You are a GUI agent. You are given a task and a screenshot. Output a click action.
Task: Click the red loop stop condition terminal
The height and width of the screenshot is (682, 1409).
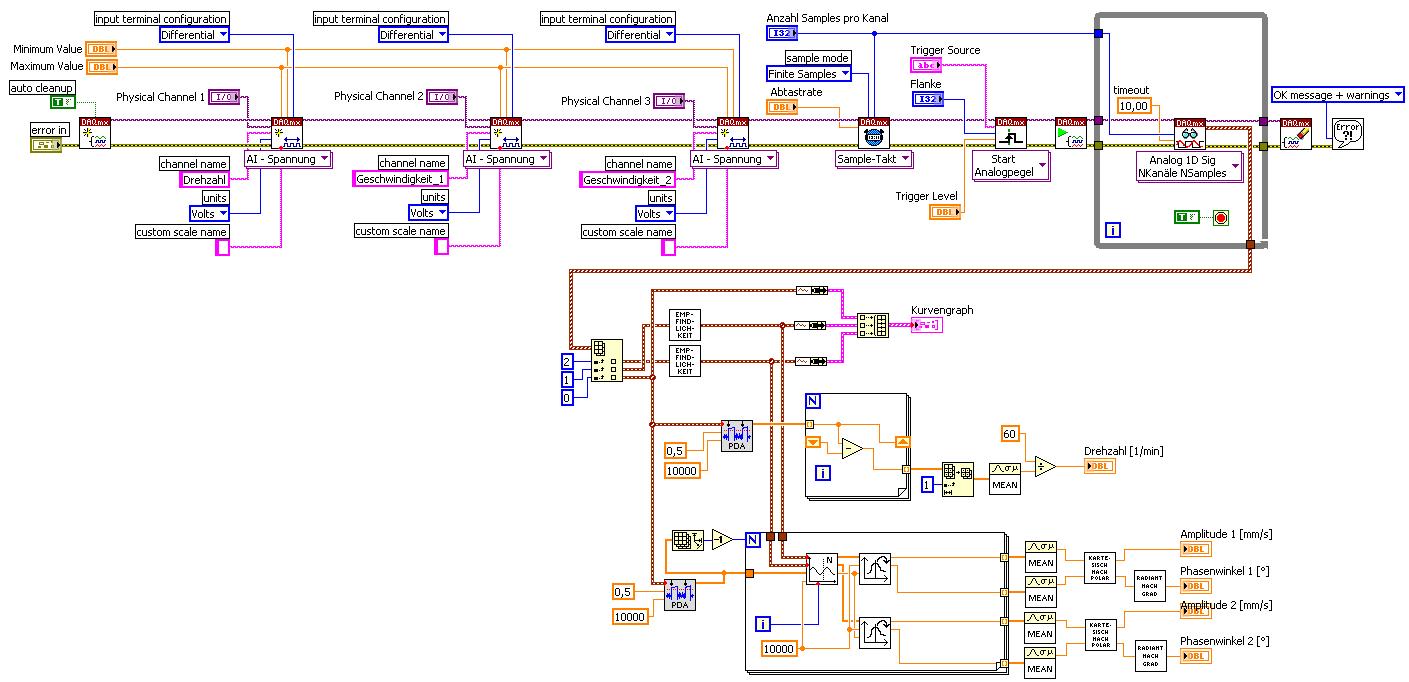1219,217
